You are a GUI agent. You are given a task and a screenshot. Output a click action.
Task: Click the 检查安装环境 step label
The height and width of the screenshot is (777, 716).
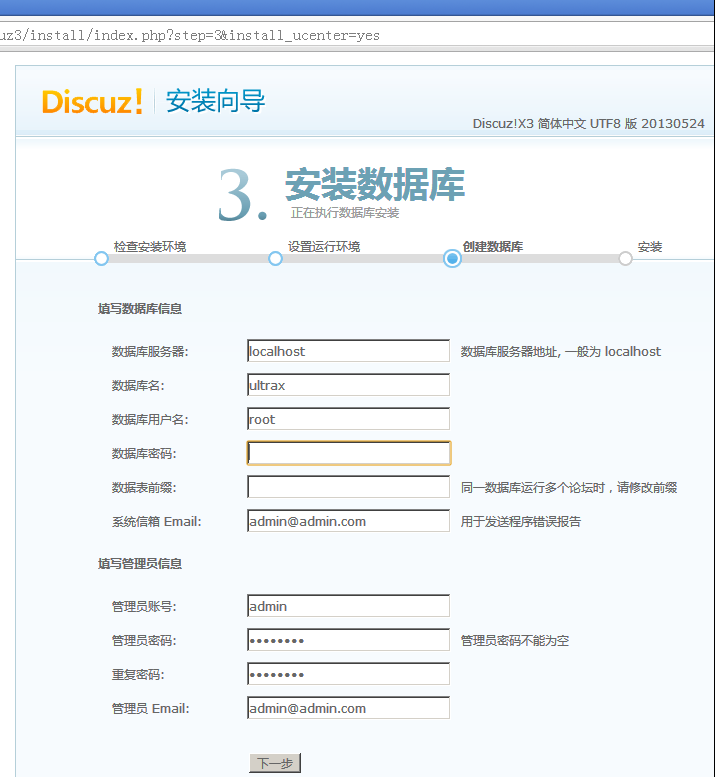(150, 246)
